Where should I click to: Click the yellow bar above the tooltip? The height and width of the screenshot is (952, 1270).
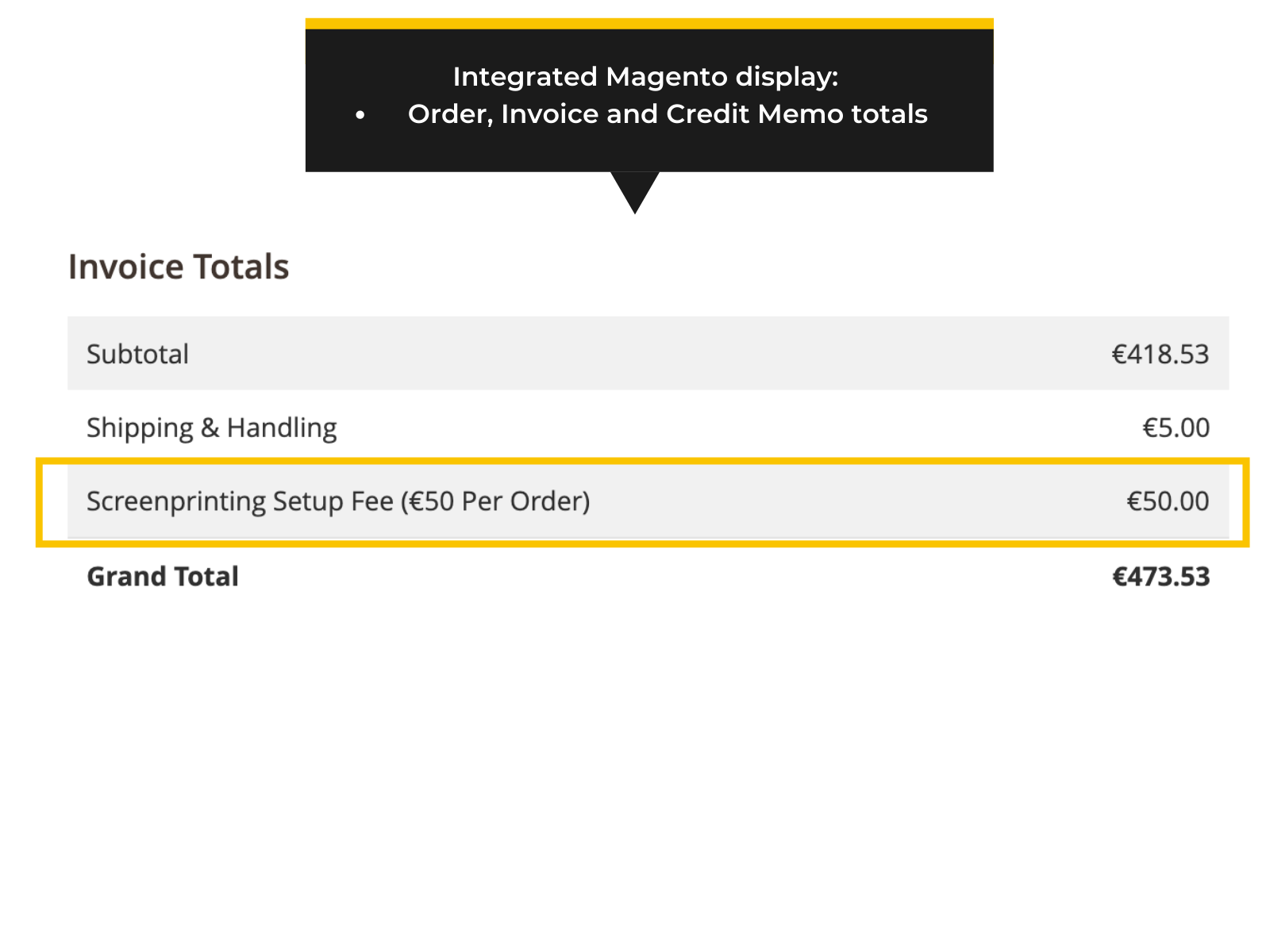[648, 23]
